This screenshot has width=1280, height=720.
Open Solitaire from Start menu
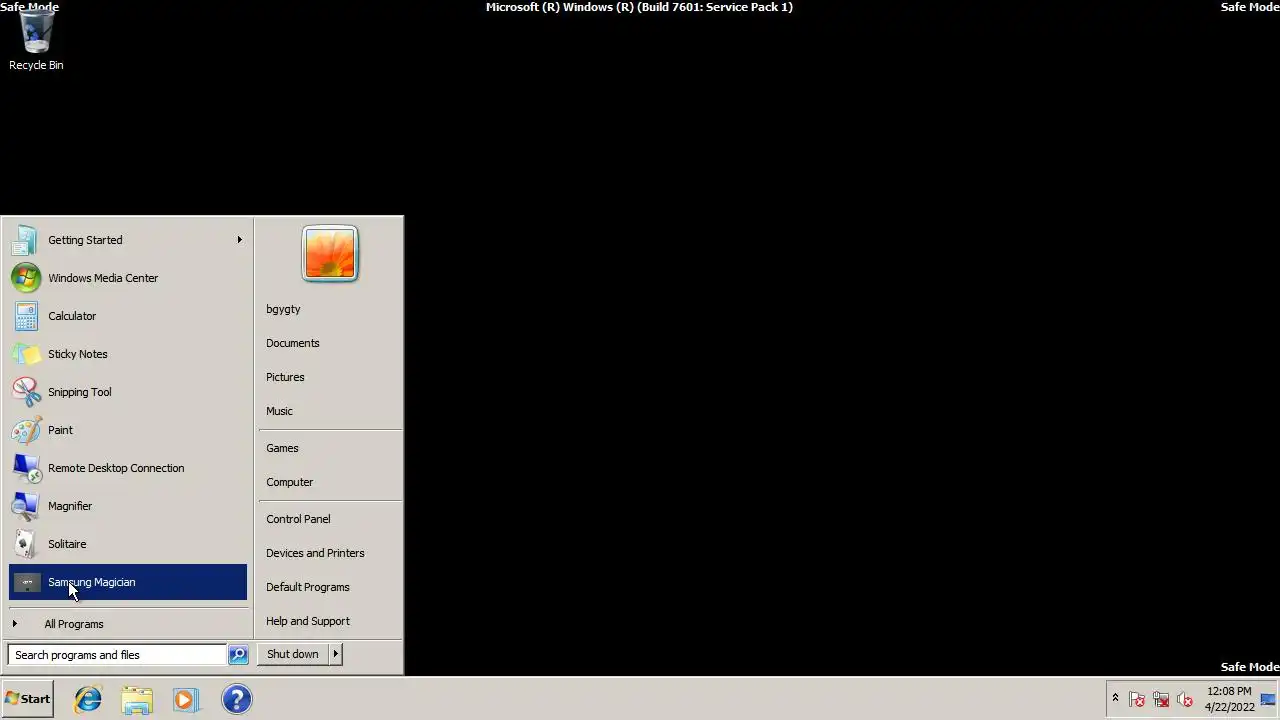click(x=127, y=544)
